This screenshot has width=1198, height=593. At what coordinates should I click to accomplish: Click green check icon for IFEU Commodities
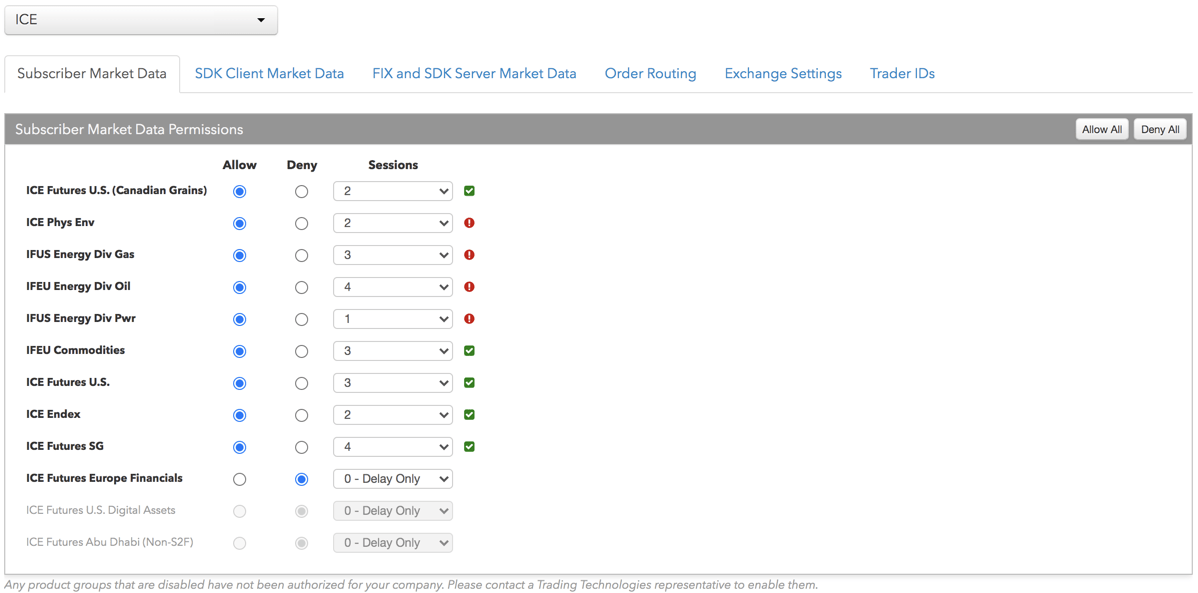pyautogui.click(x=469, y=351)
